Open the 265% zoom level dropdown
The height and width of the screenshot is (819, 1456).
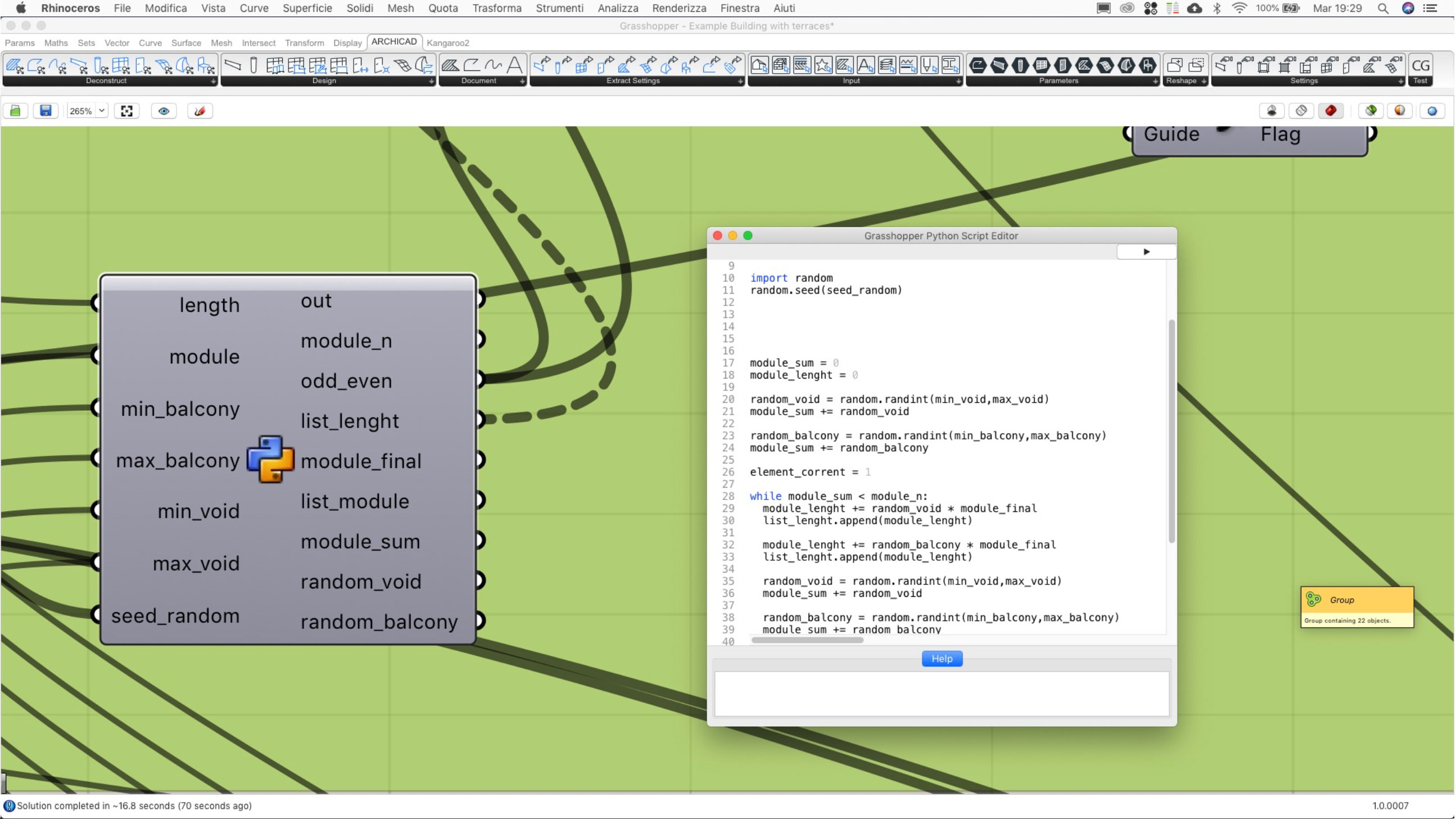coord(102,111)
